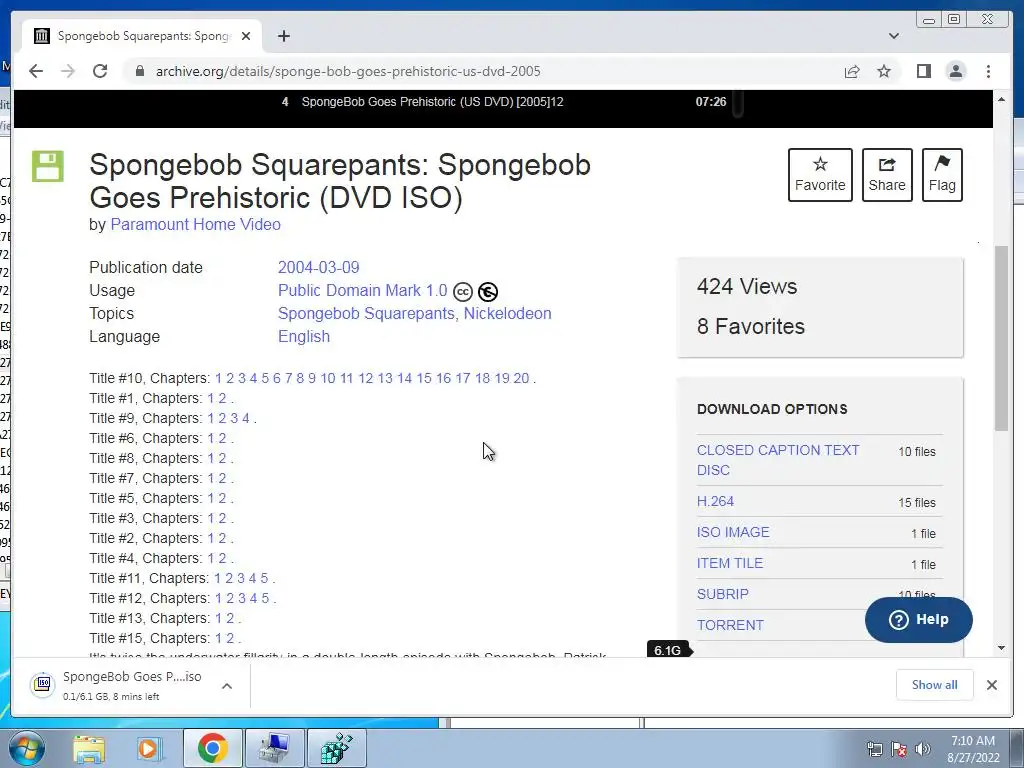Download the ISO IMAGE file
1024x768 pixels.
733,532
